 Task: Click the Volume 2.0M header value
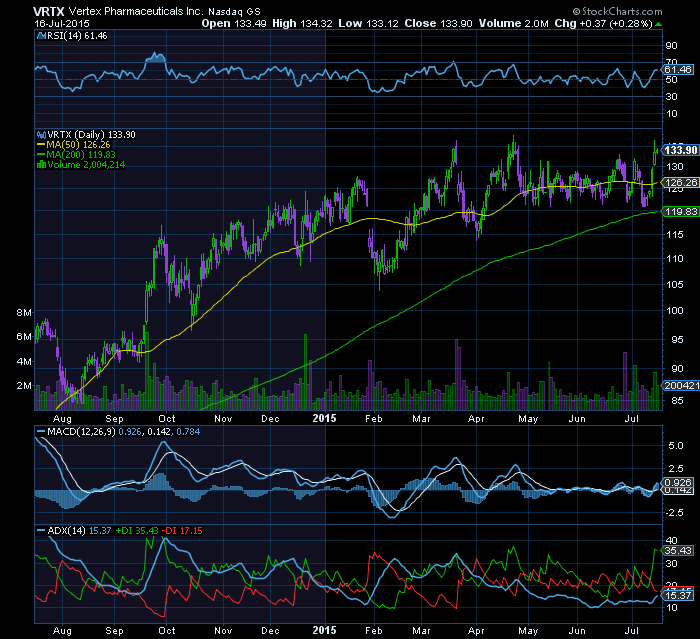513,23
